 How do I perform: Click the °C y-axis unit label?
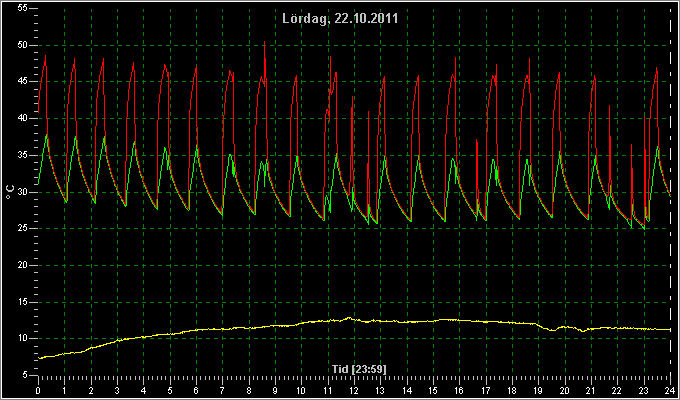click(10, 193)
